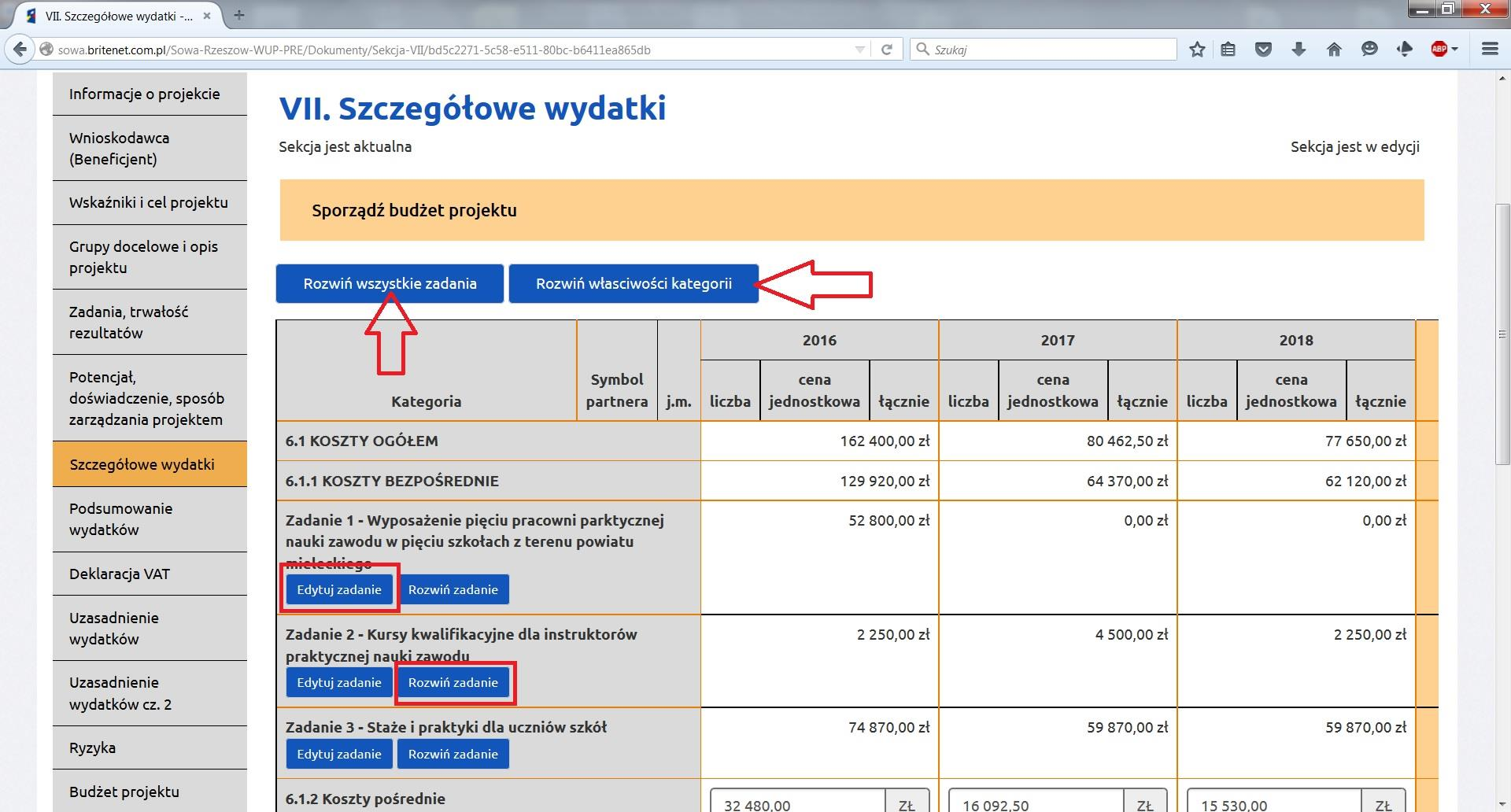Screen dimensions: 1511x812
Task: Click the page vertical scrollbar
Action: [1502, 334]
